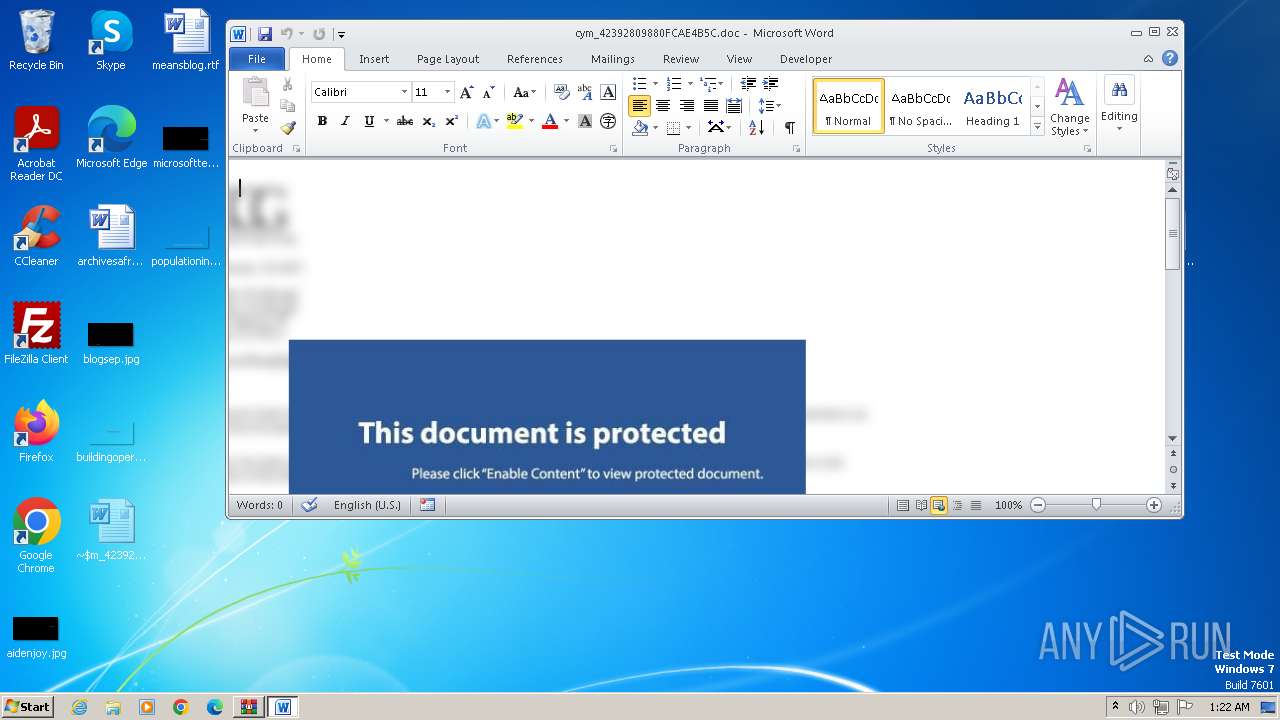Open the font size dropdown

[x=447, y=92]
